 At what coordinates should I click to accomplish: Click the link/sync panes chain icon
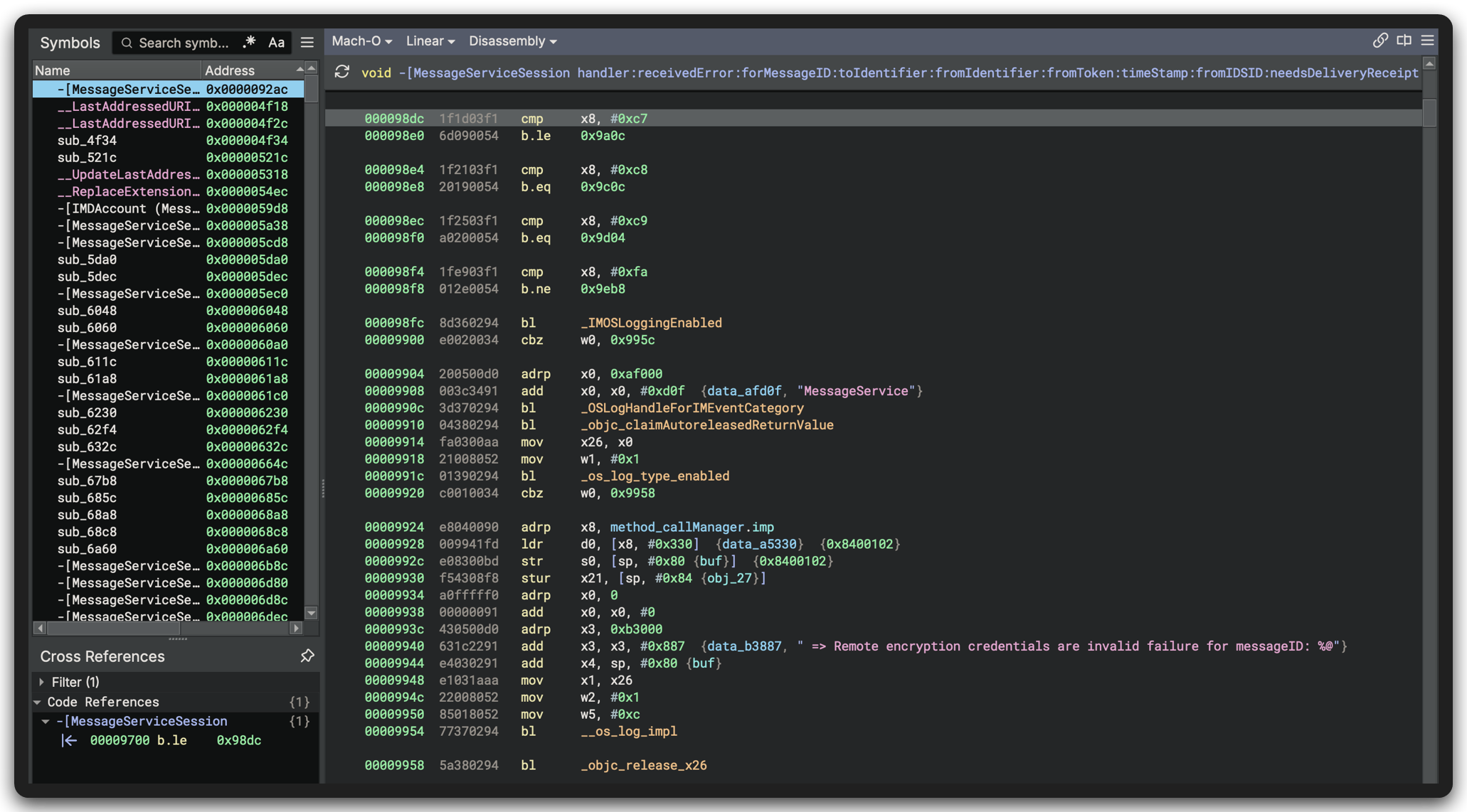1380,41
